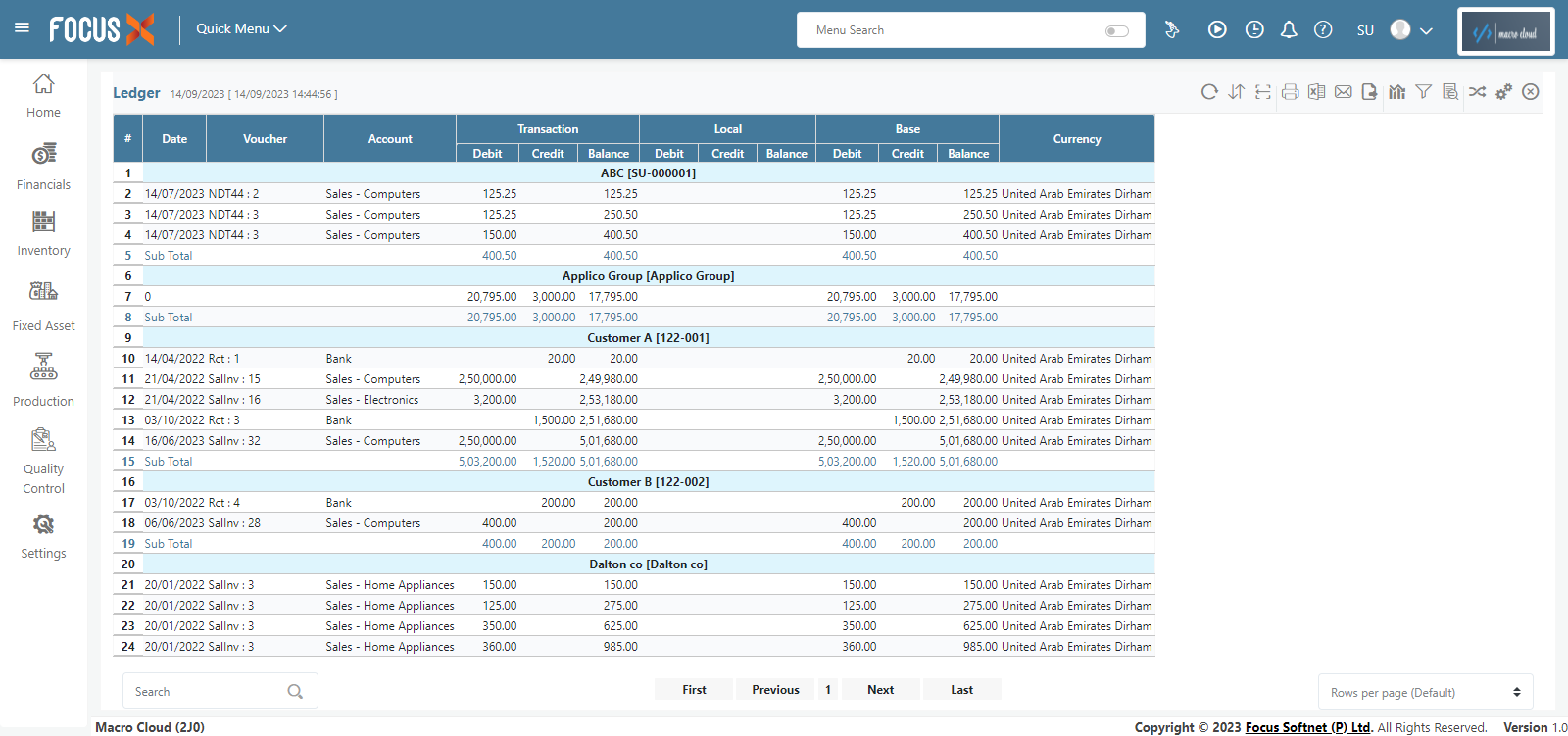Open ledger customization gears icon

coord(1503,92)
